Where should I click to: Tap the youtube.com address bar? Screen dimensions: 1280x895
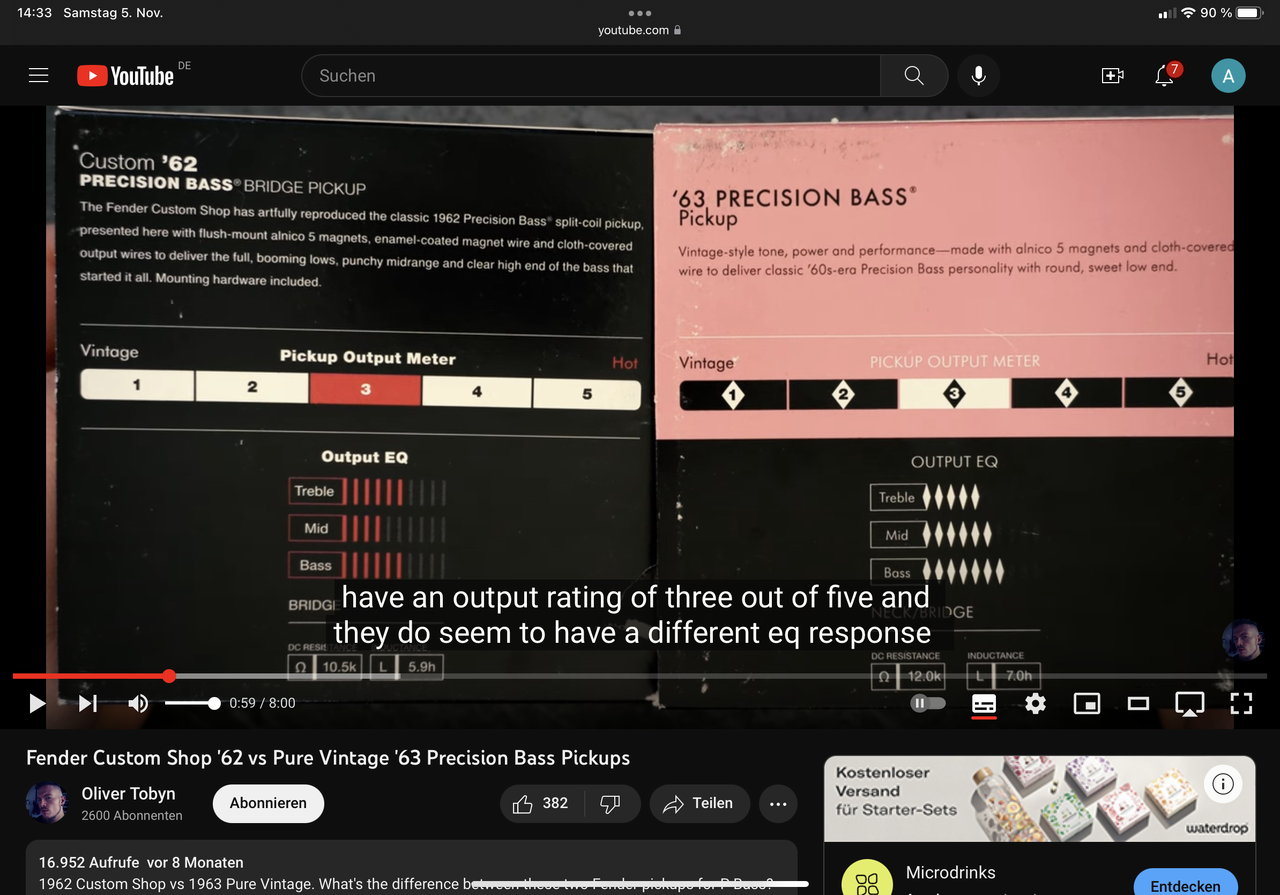click(640, 30)
